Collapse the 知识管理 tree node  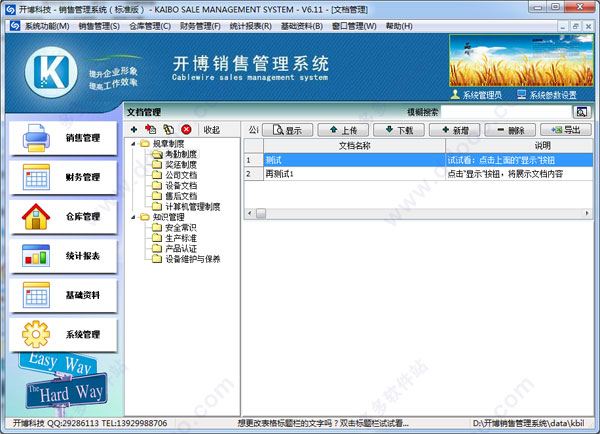pos(133,217)
